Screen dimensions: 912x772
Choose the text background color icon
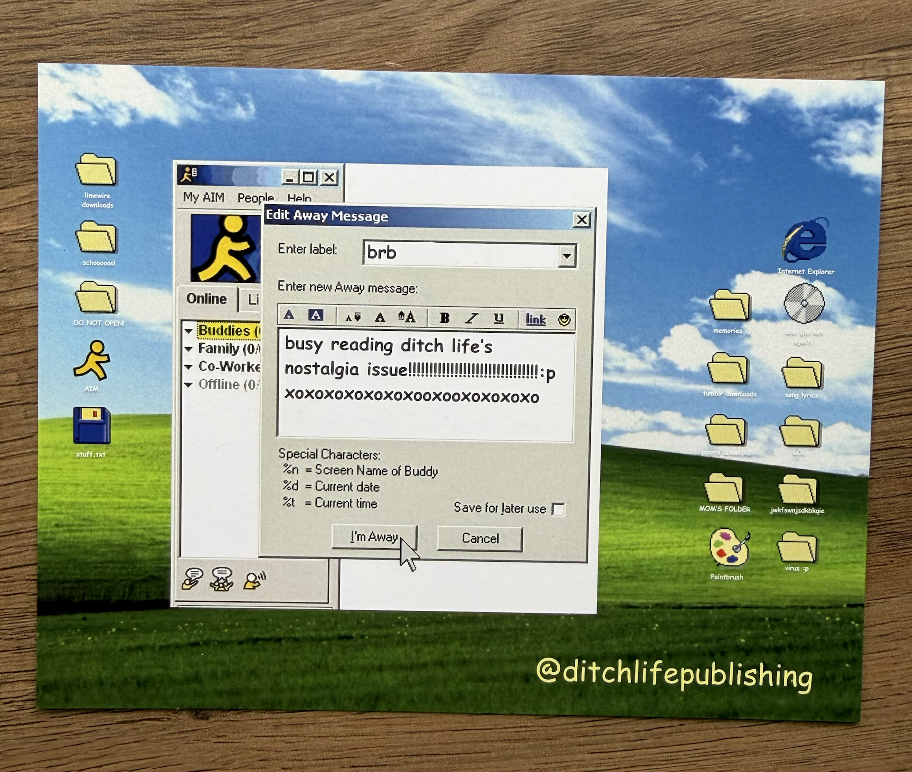pos(315,316)
